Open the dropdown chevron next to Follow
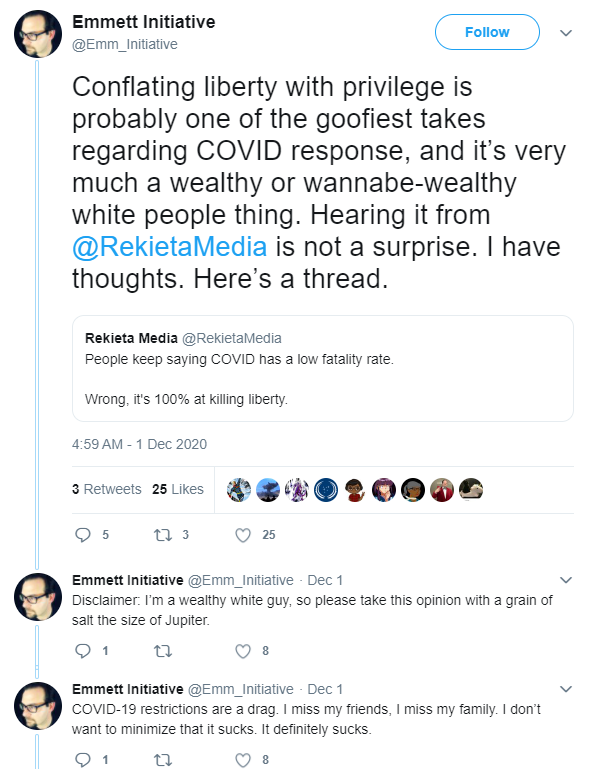 pos(566,33)
